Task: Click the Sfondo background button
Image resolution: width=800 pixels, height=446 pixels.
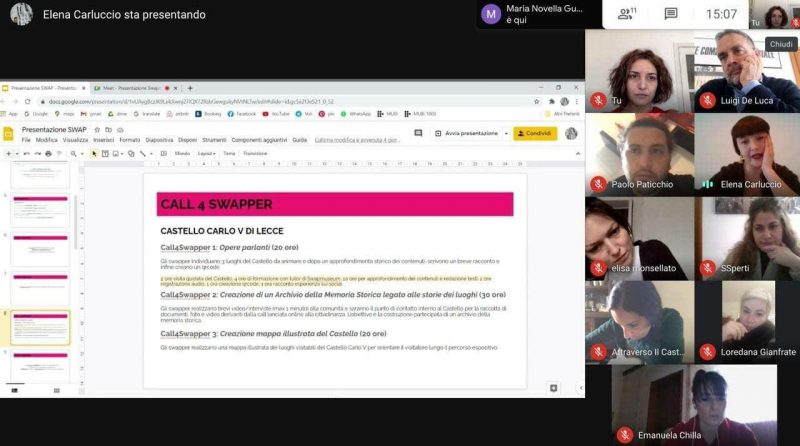Action: click(x=182, y=154)
